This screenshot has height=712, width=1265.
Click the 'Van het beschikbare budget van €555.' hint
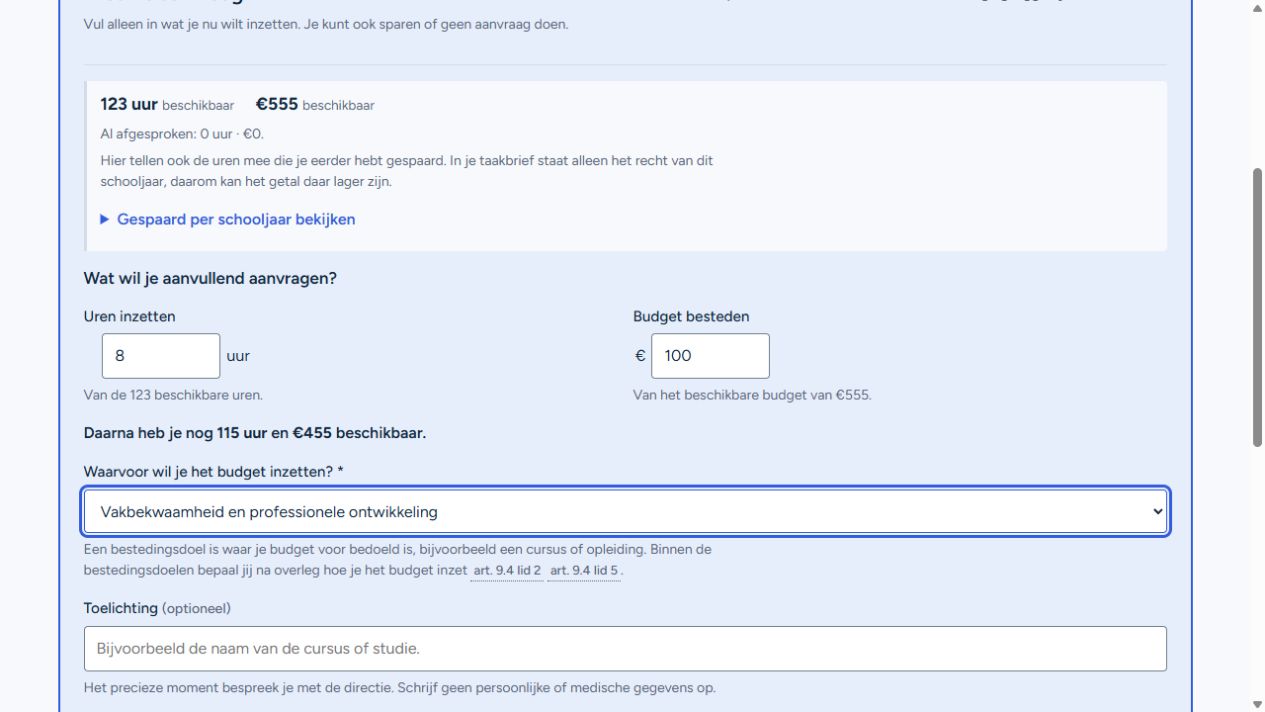752,395
